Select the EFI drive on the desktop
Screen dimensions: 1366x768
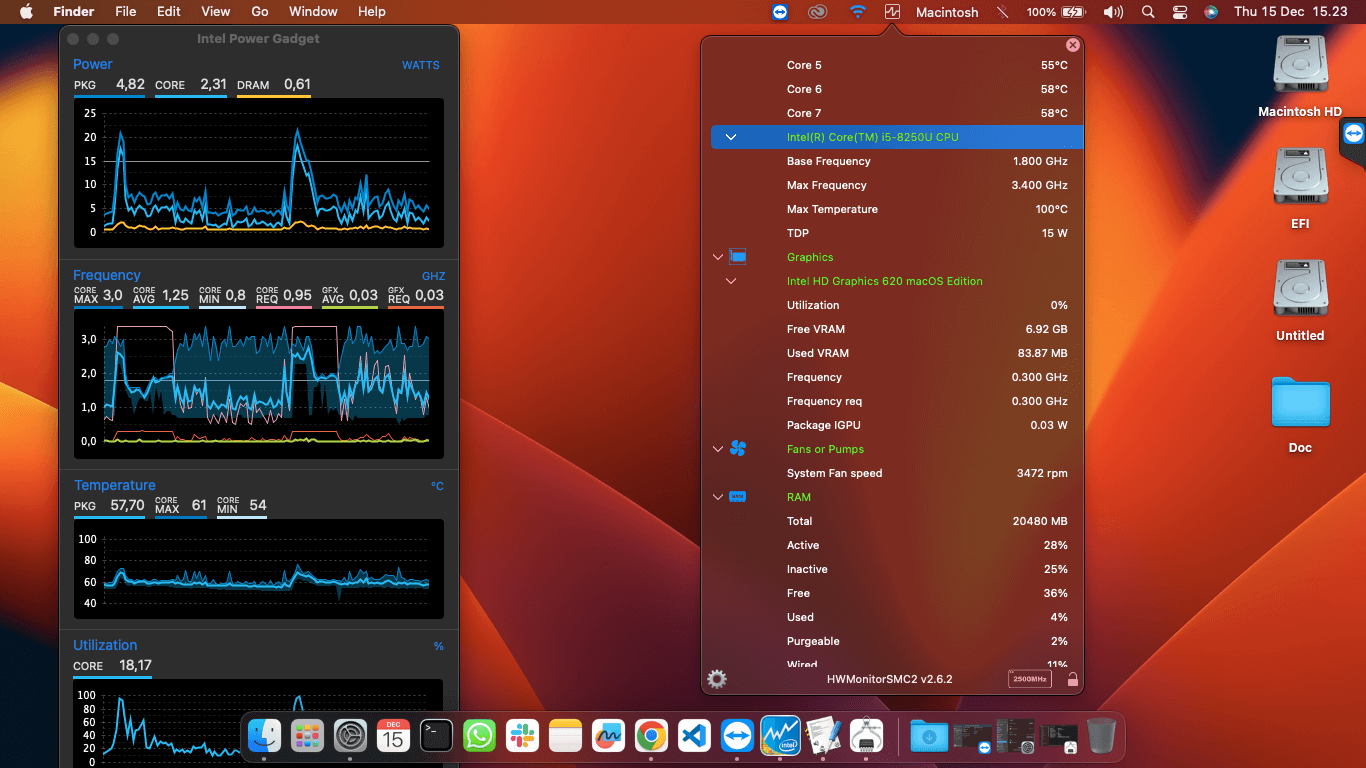1300,188
